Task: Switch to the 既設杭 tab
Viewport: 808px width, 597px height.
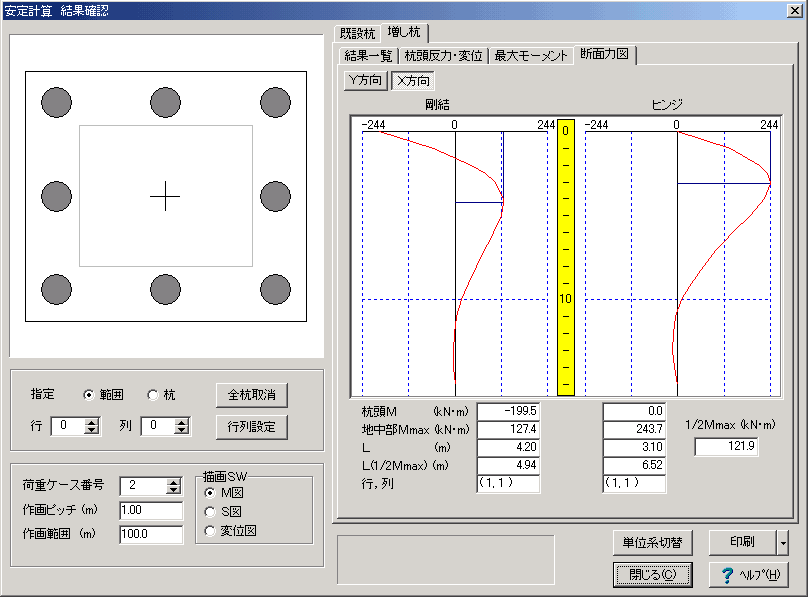Action: point(357,34)
